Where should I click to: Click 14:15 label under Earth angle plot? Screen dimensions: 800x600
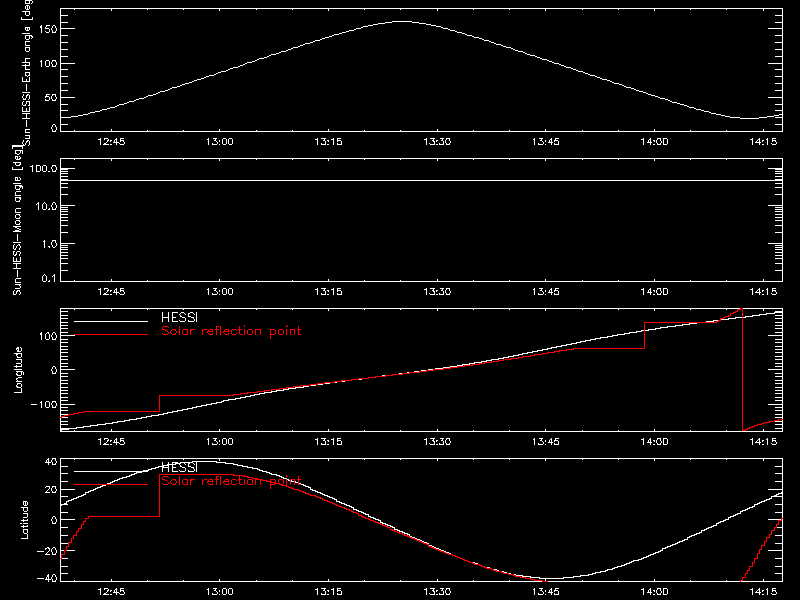pos(763,142)
